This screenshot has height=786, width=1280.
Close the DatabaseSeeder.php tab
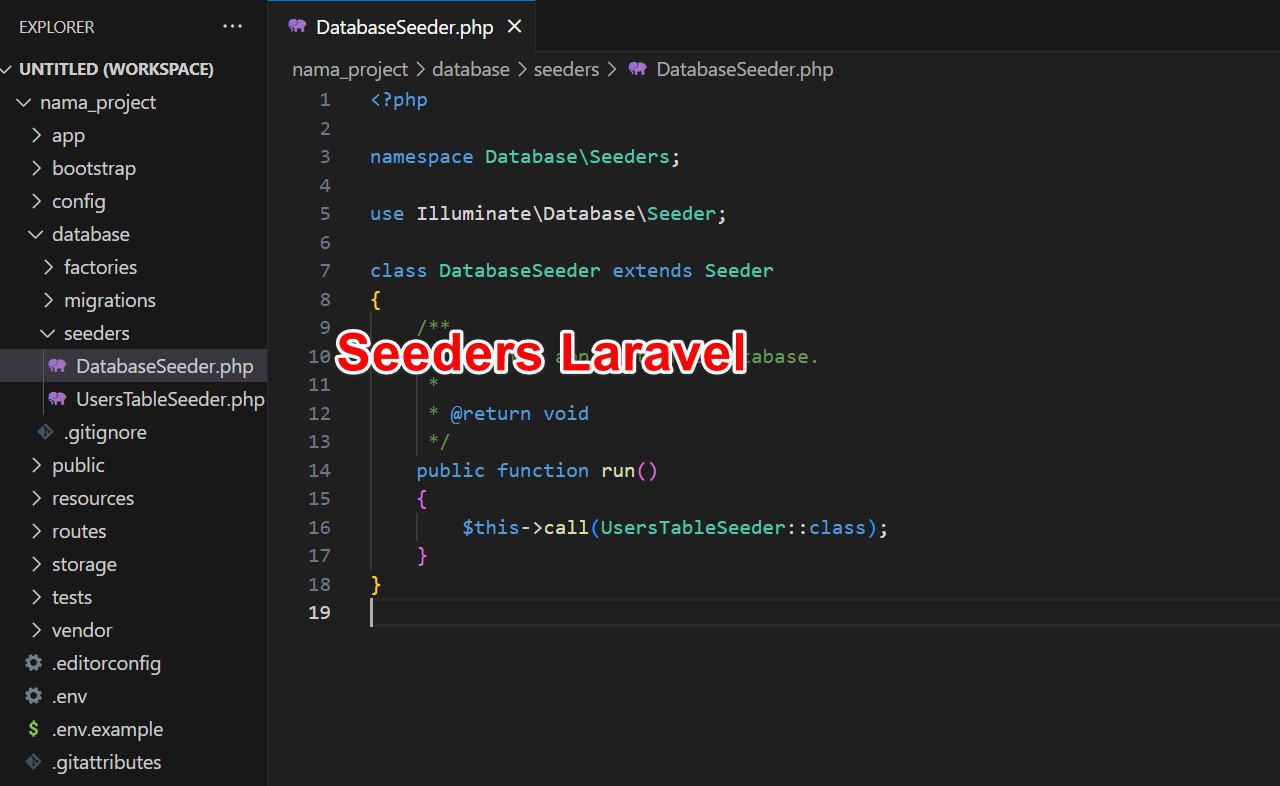pos(514,27)
